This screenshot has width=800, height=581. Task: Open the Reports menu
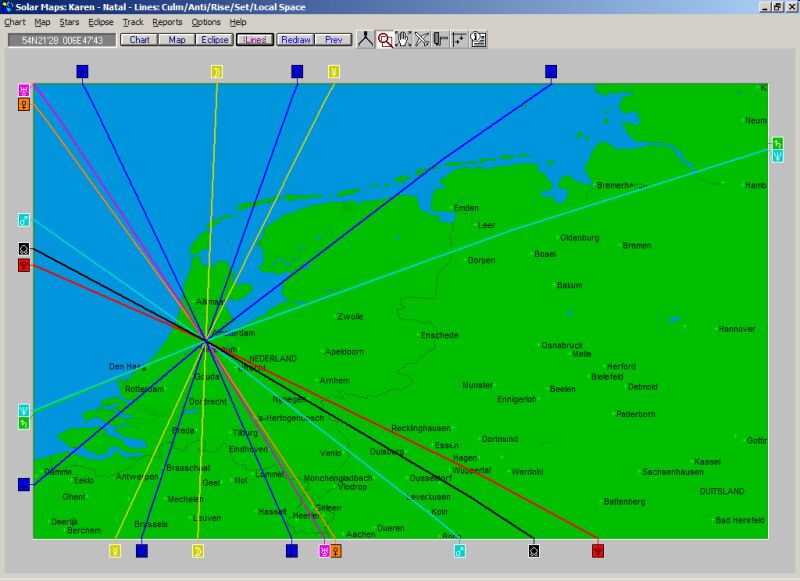167,22
